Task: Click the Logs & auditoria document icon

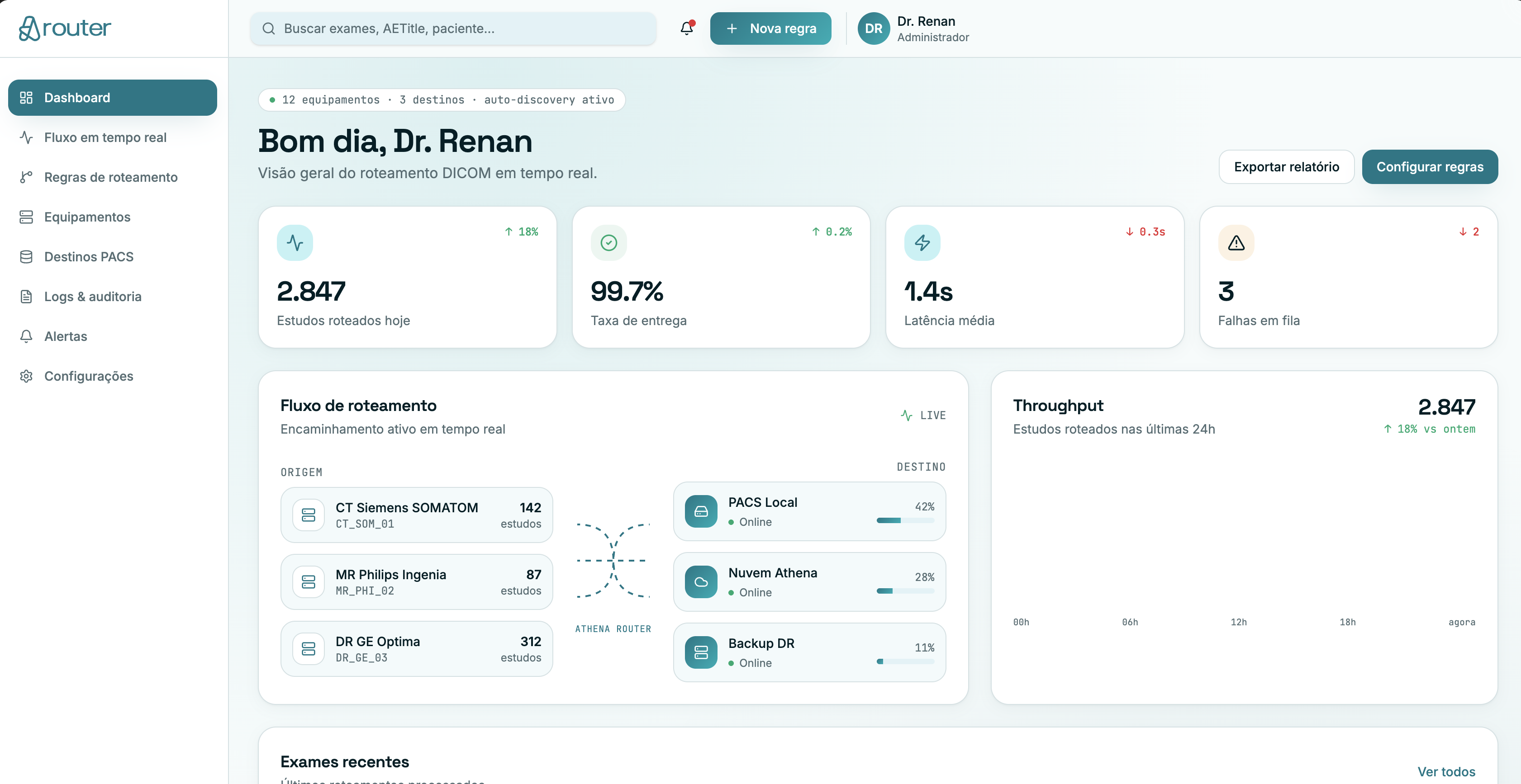Action: click(x=27, y=297)
